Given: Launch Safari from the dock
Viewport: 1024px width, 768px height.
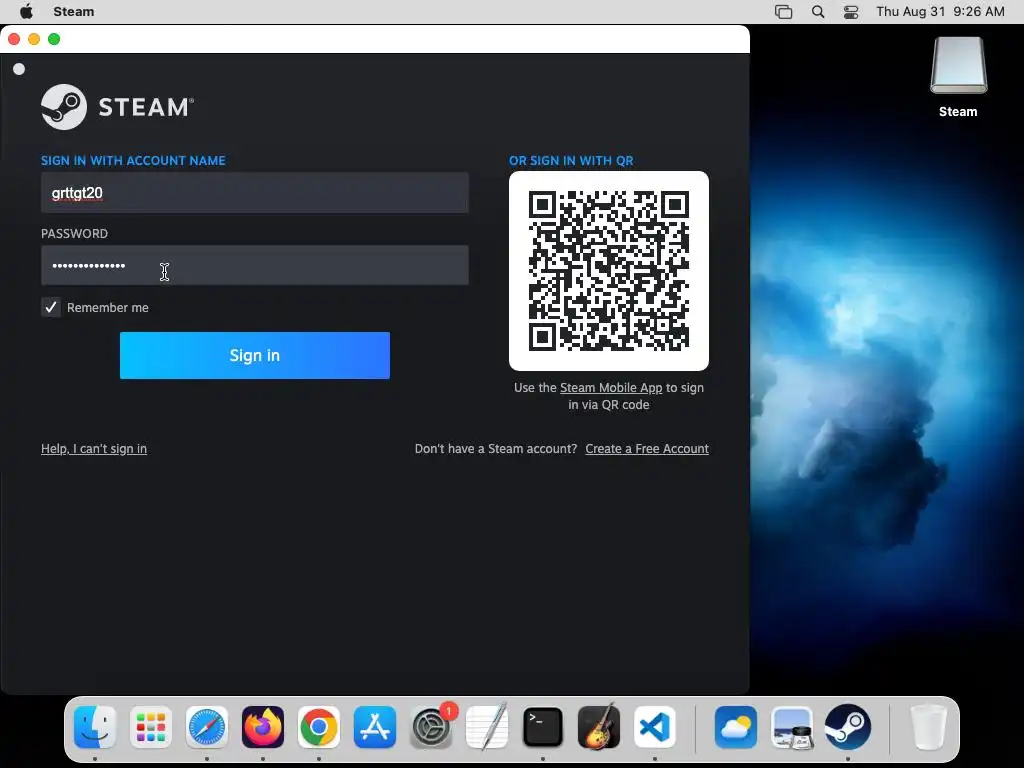Looking at the screenshot, I should [207, 727].
